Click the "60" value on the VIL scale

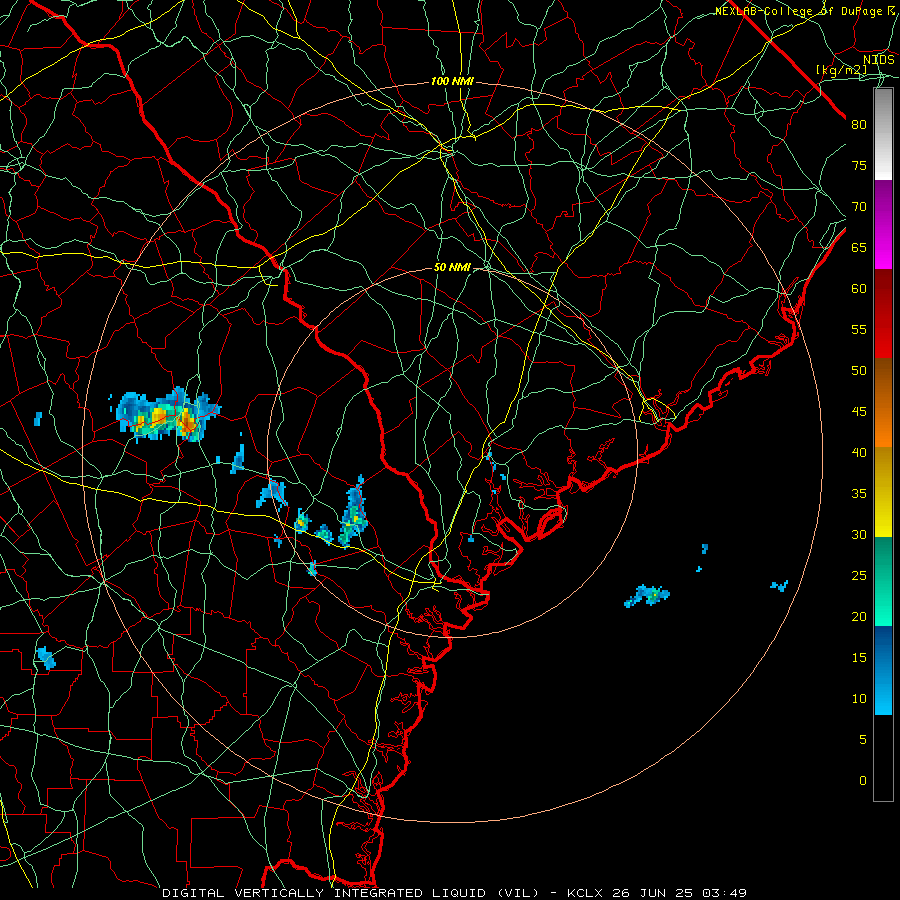pyautogui.click(x=859, y=289)
